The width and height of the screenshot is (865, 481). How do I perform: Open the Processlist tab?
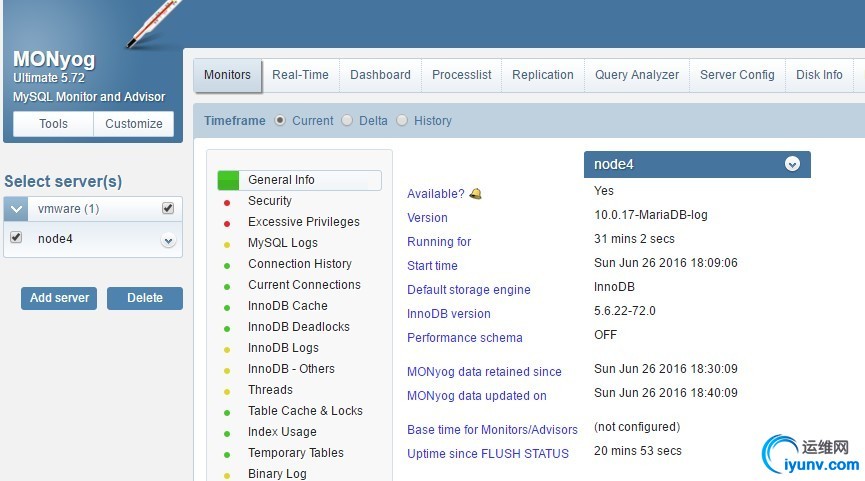pyautogui.click(x=461, y=75)
